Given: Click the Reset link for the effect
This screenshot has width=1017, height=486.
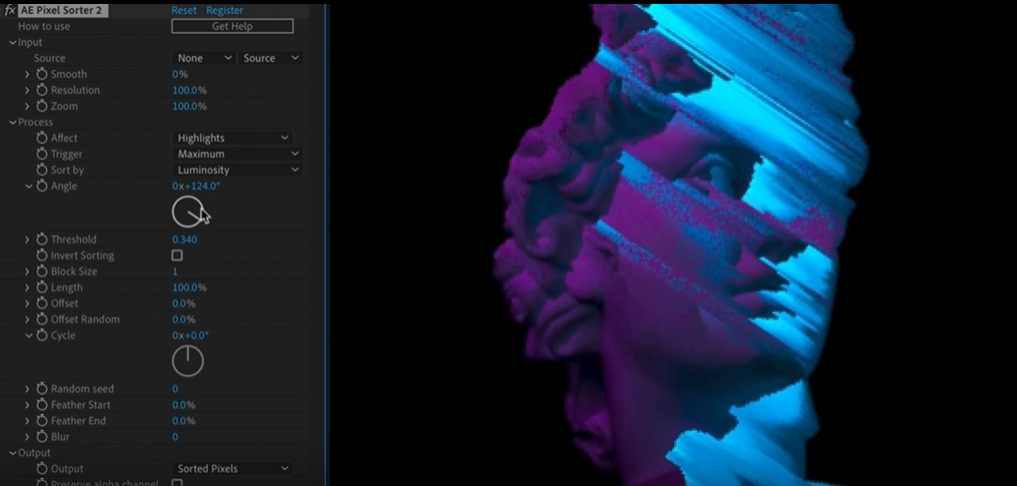Looking at the screenshot, I should [x=184, y=10].
